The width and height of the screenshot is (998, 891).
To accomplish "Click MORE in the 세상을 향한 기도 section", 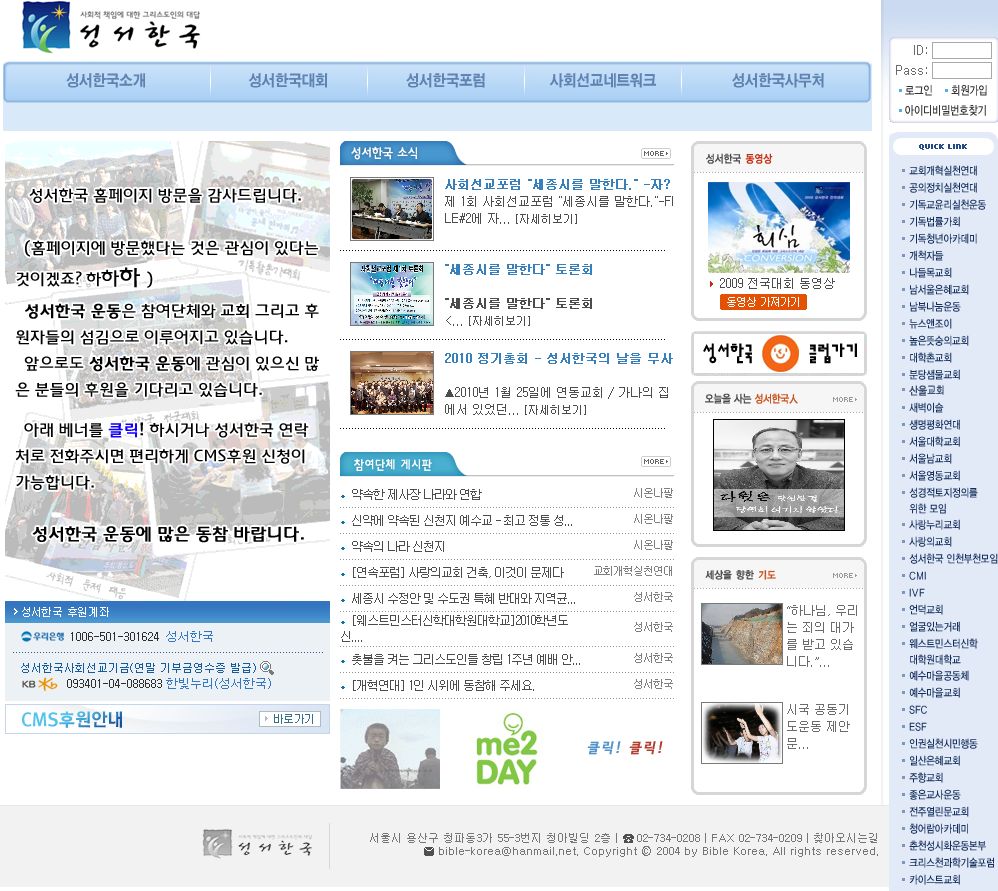I will [844, 575].
